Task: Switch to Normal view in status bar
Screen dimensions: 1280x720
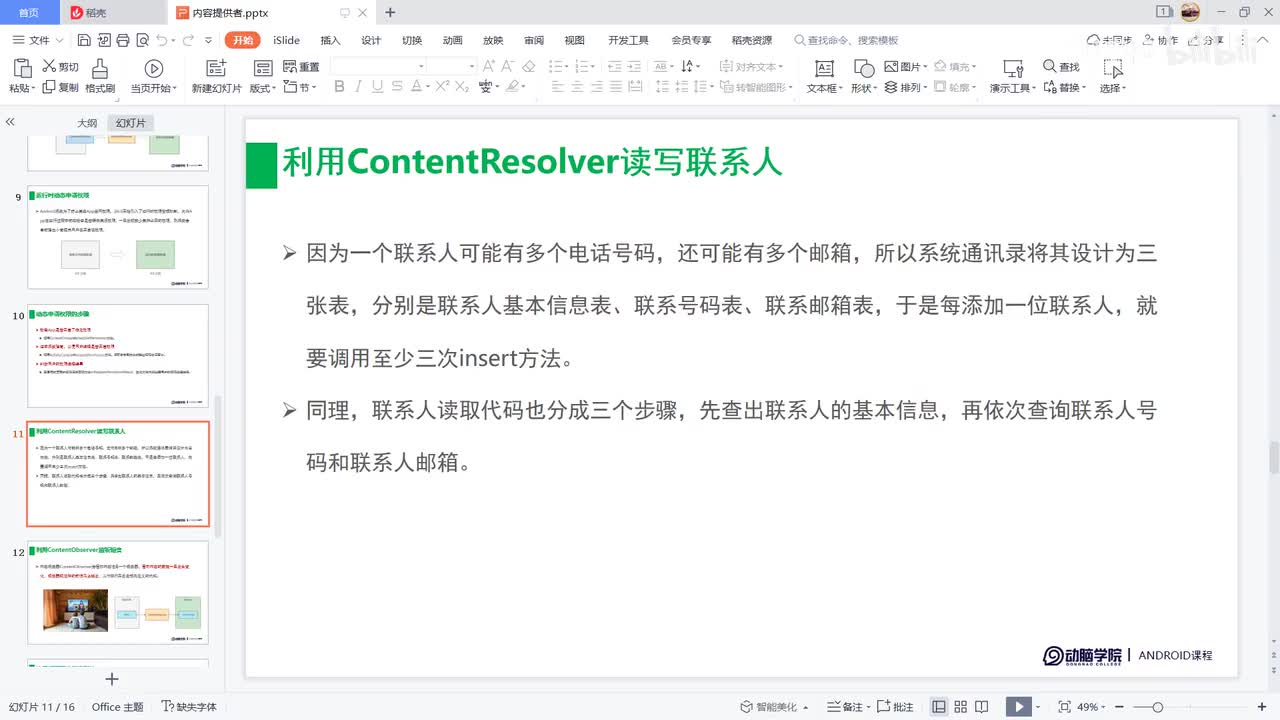Action: tap(939, 707)
